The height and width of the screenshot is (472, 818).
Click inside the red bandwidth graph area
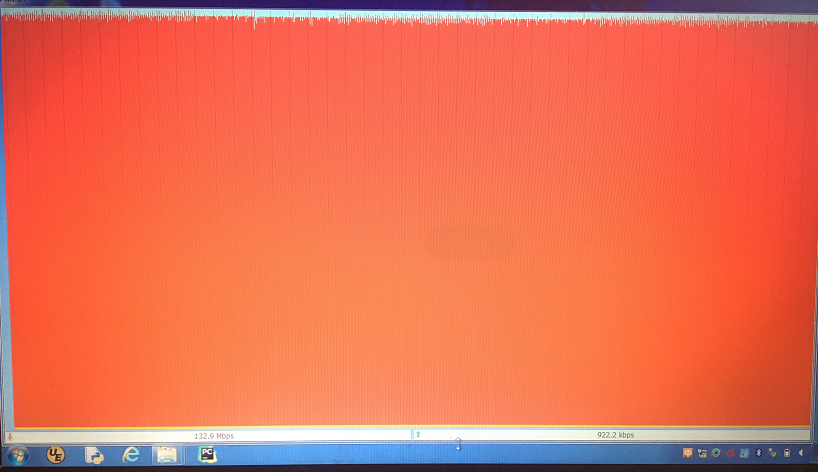(x=408, y=220)
